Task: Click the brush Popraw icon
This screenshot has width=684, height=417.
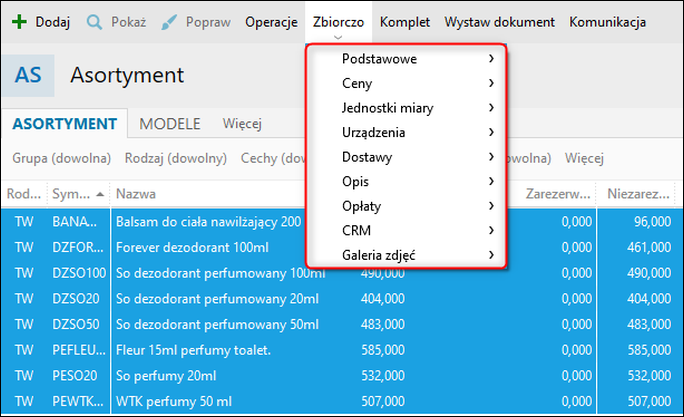Action: pyautogui.click(x=169, y=22)
